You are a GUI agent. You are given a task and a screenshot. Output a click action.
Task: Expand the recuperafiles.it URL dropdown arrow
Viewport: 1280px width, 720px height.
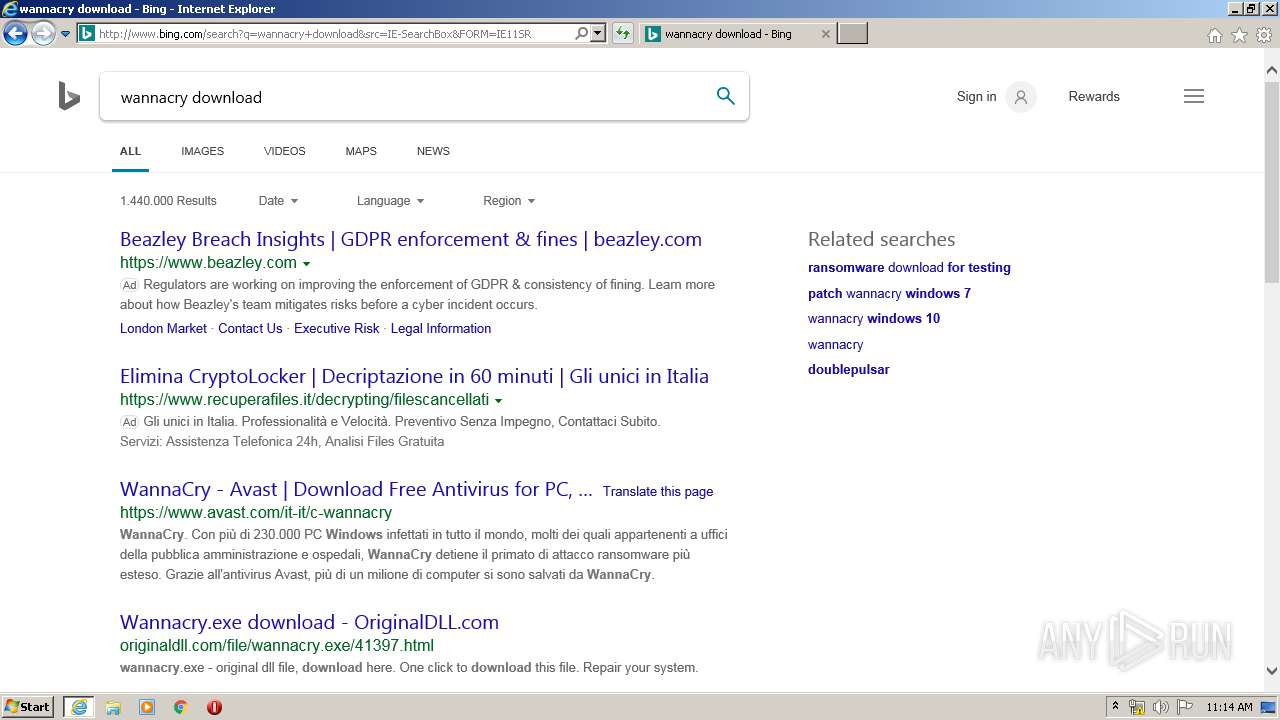498,401
